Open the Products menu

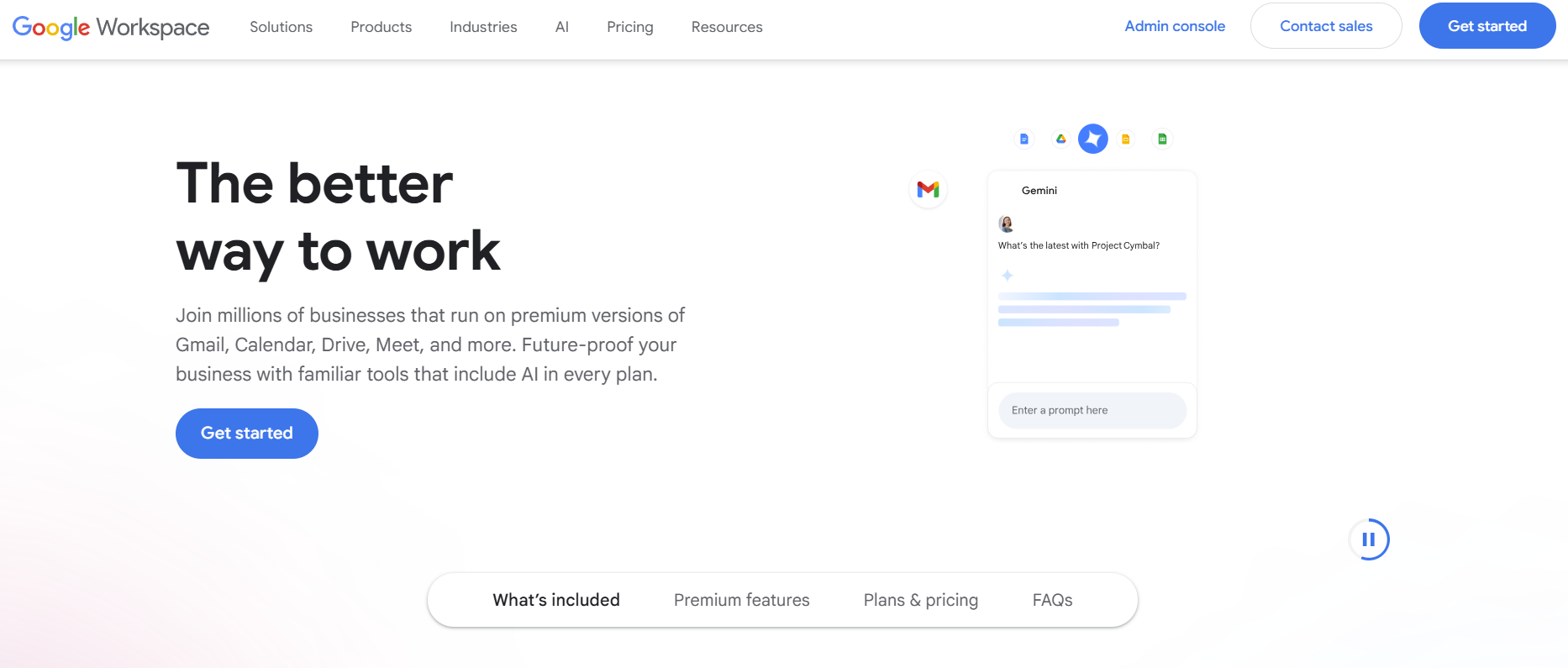tap(381, 27)
